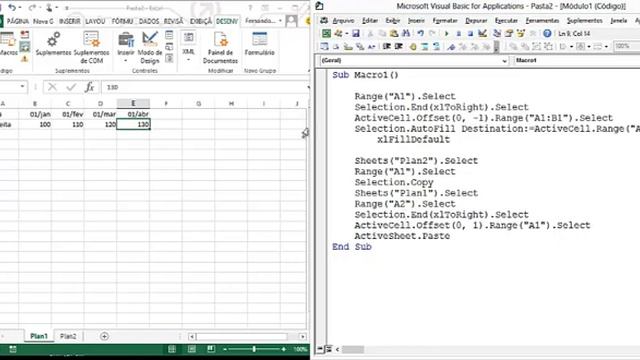Switch to Plan2 sheet tab

(68, 336)
